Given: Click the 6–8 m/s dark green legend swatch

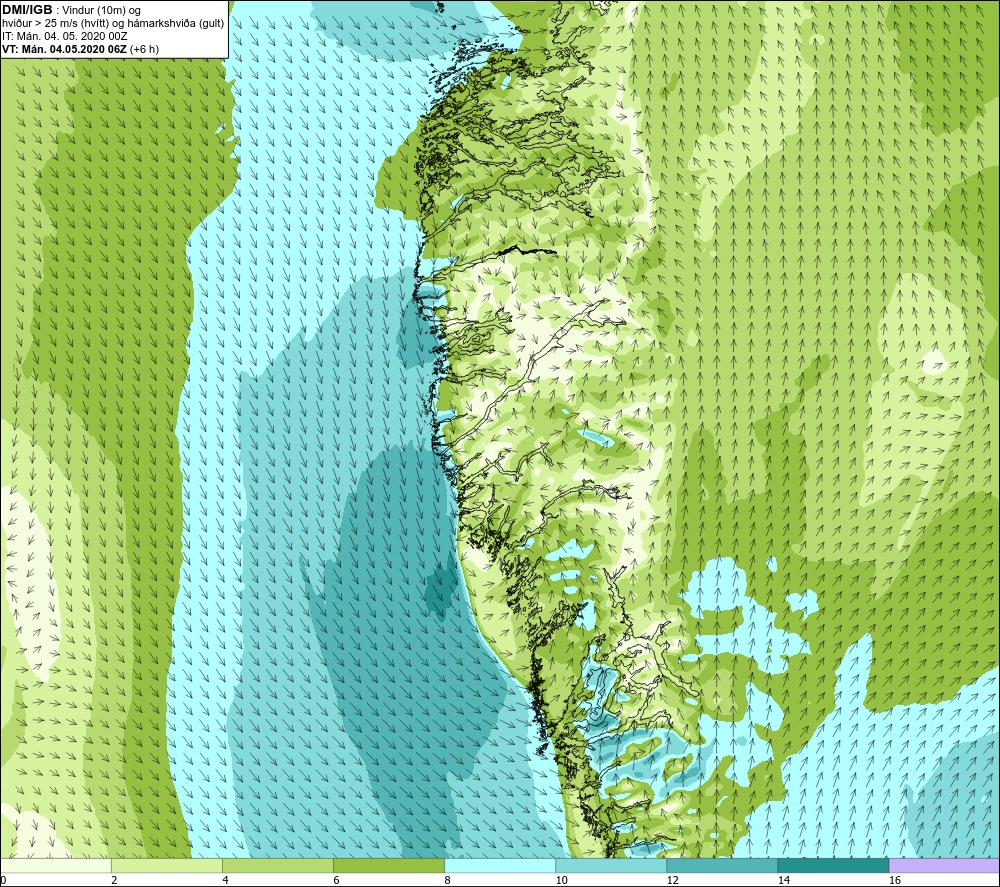Looking at the screenshot, I should click(389, 866).
